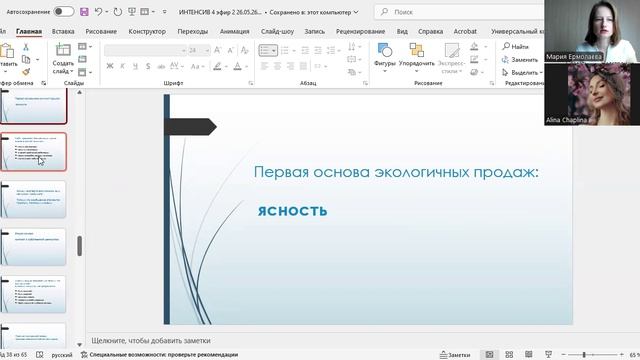This screenshot has height=360, width=640.
Task: Click the zoom slider handle
Action: [x=584, y=355]
